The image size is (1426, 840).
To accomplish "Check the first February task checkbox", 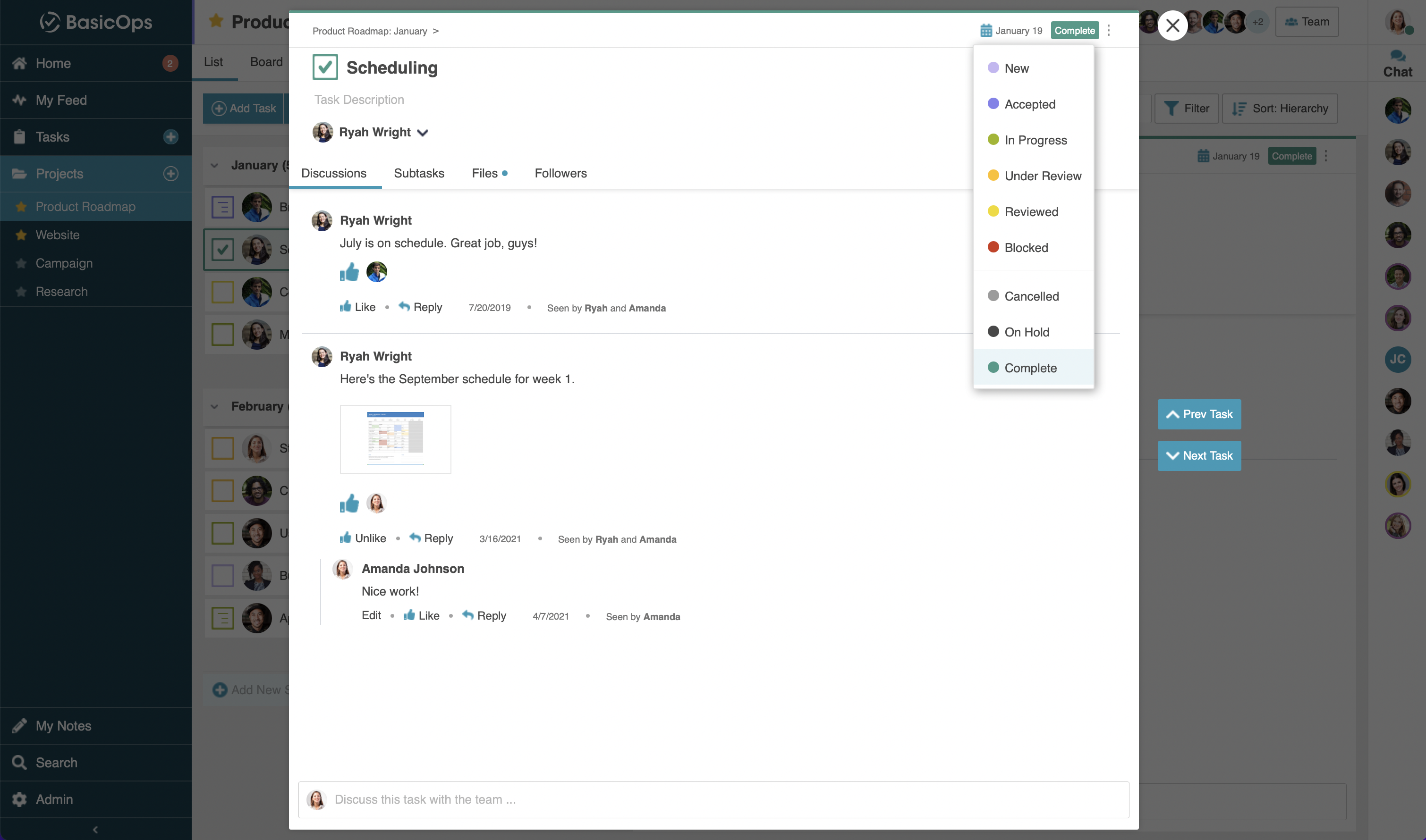I will (x=222, y=448).
